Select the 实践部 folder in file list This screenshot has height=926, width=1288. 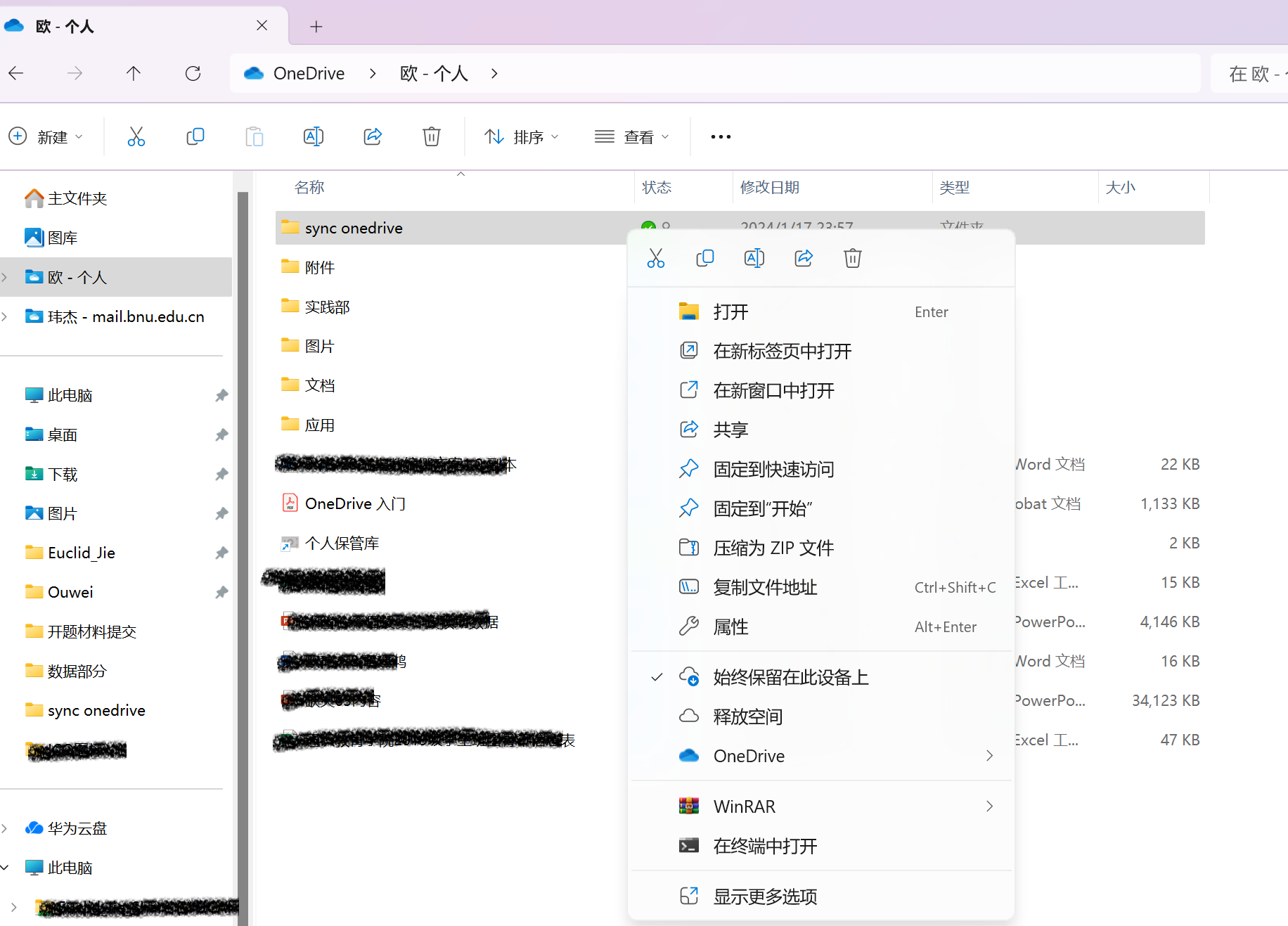click(316, 307)
